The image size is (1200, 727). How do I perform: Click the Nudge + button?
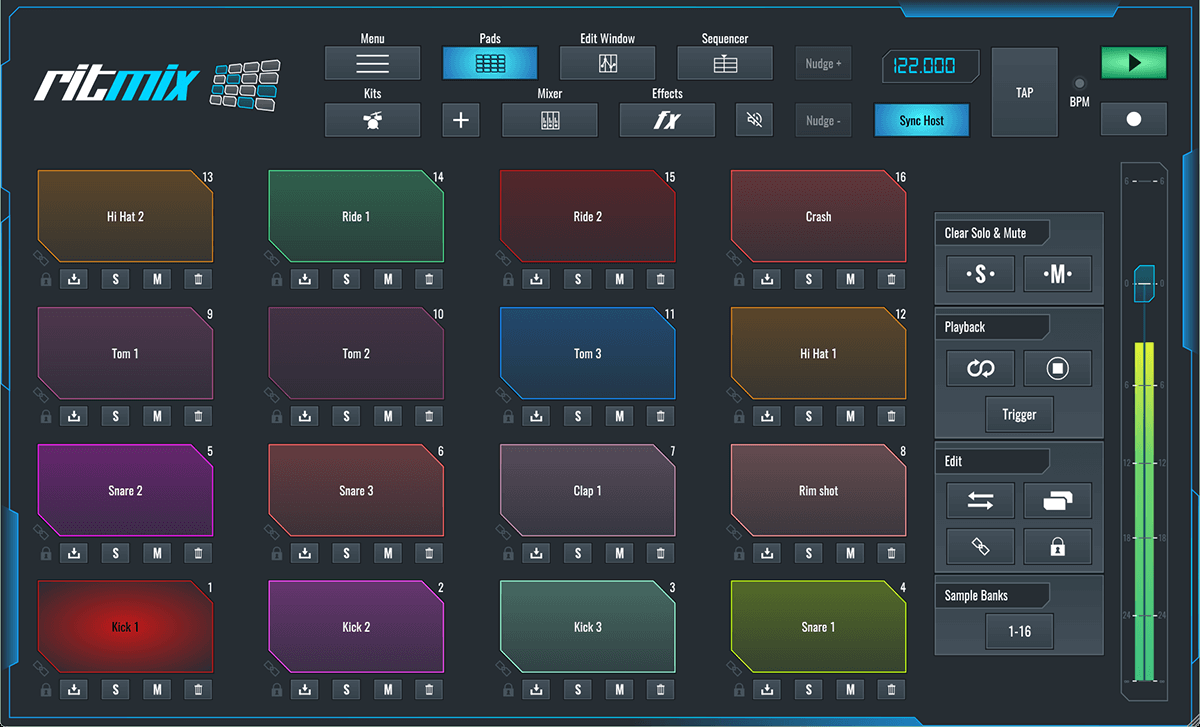tap(823, 63)
